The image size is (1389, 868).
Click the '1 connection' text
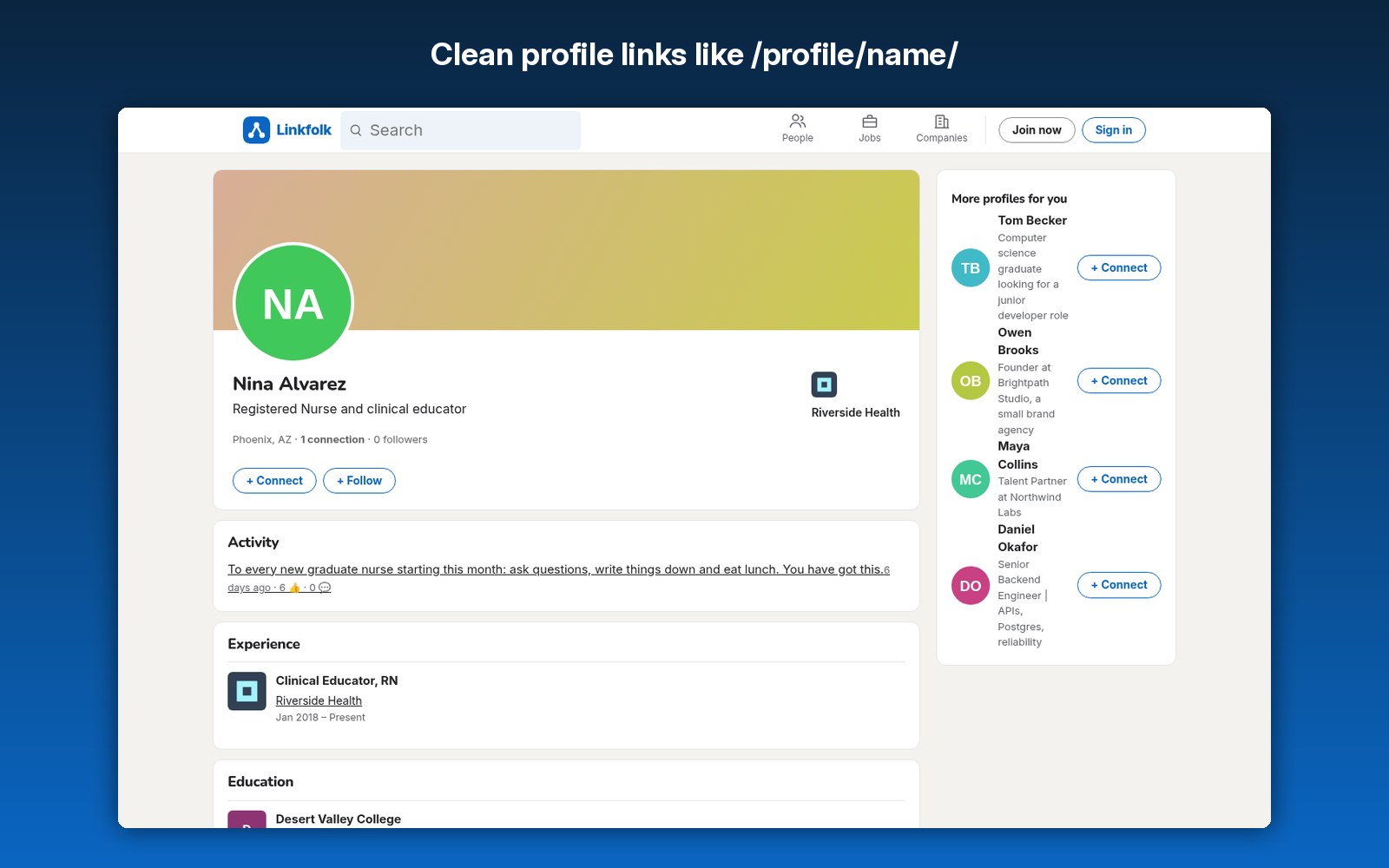point(332,440)
